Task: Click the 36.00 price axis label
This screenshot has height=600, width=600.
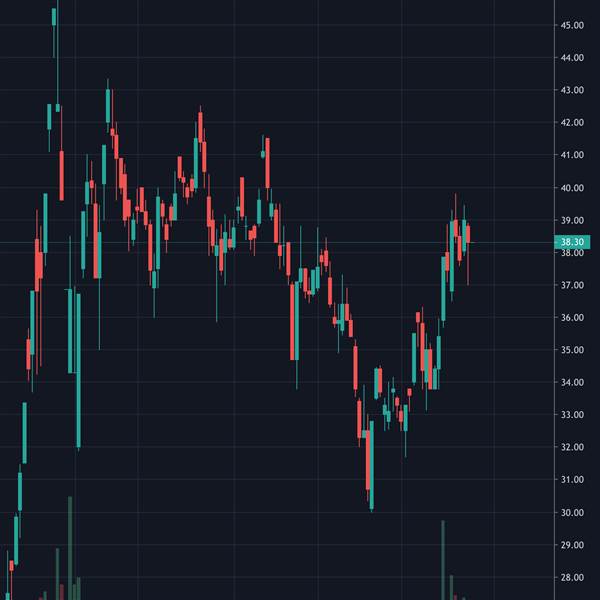Action: (x=572, y=318)
